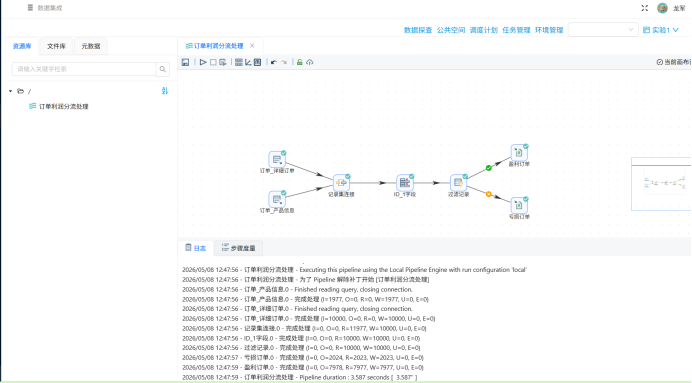This screenshot has height=383, width=692.
Task: Switch to the 资源库 tab
Action: (x=22, y=46)
